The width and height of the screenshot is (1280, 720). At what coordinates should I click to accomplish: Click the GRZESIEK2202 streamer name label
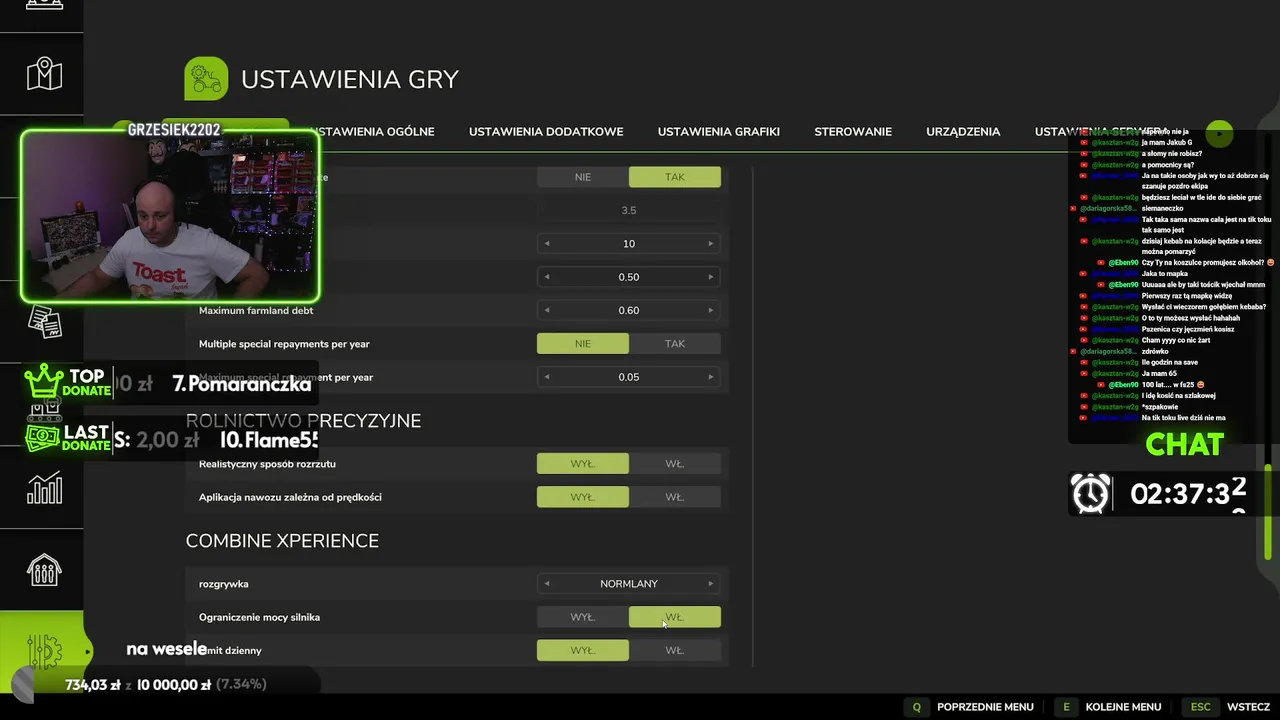coord(174,130)
